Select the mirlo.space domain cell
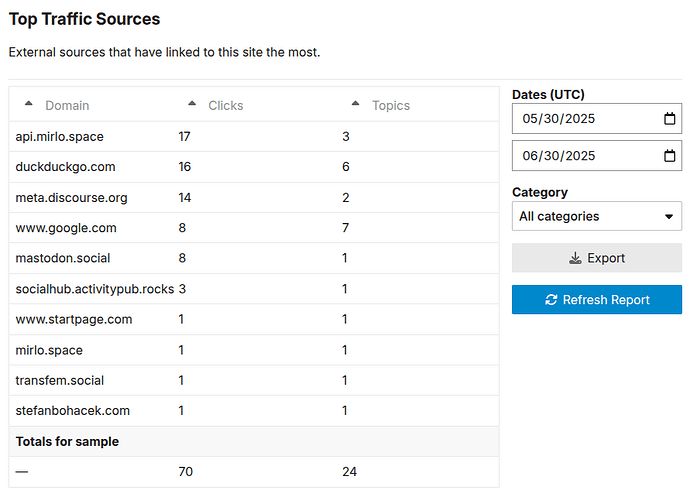 [x=49, y=350]
